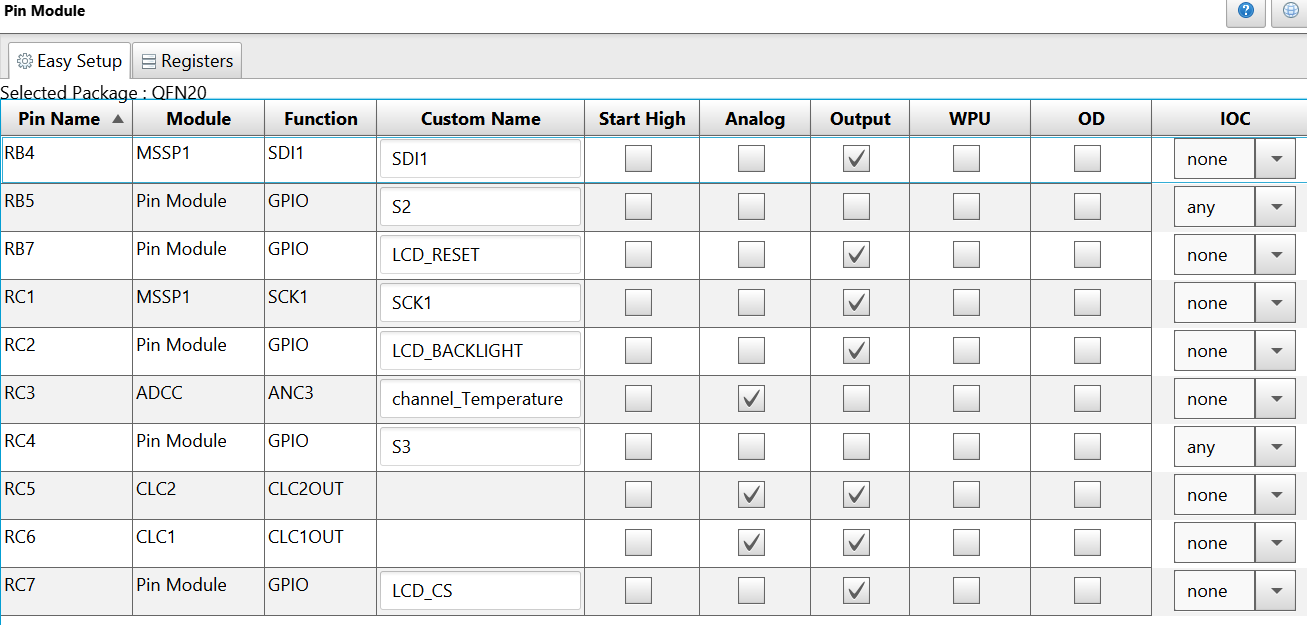Viewport: 1307px width, 625px height.
Task: Expand IOC dropdown arrow for RC4 row
Action: (x=1275, y=447)
